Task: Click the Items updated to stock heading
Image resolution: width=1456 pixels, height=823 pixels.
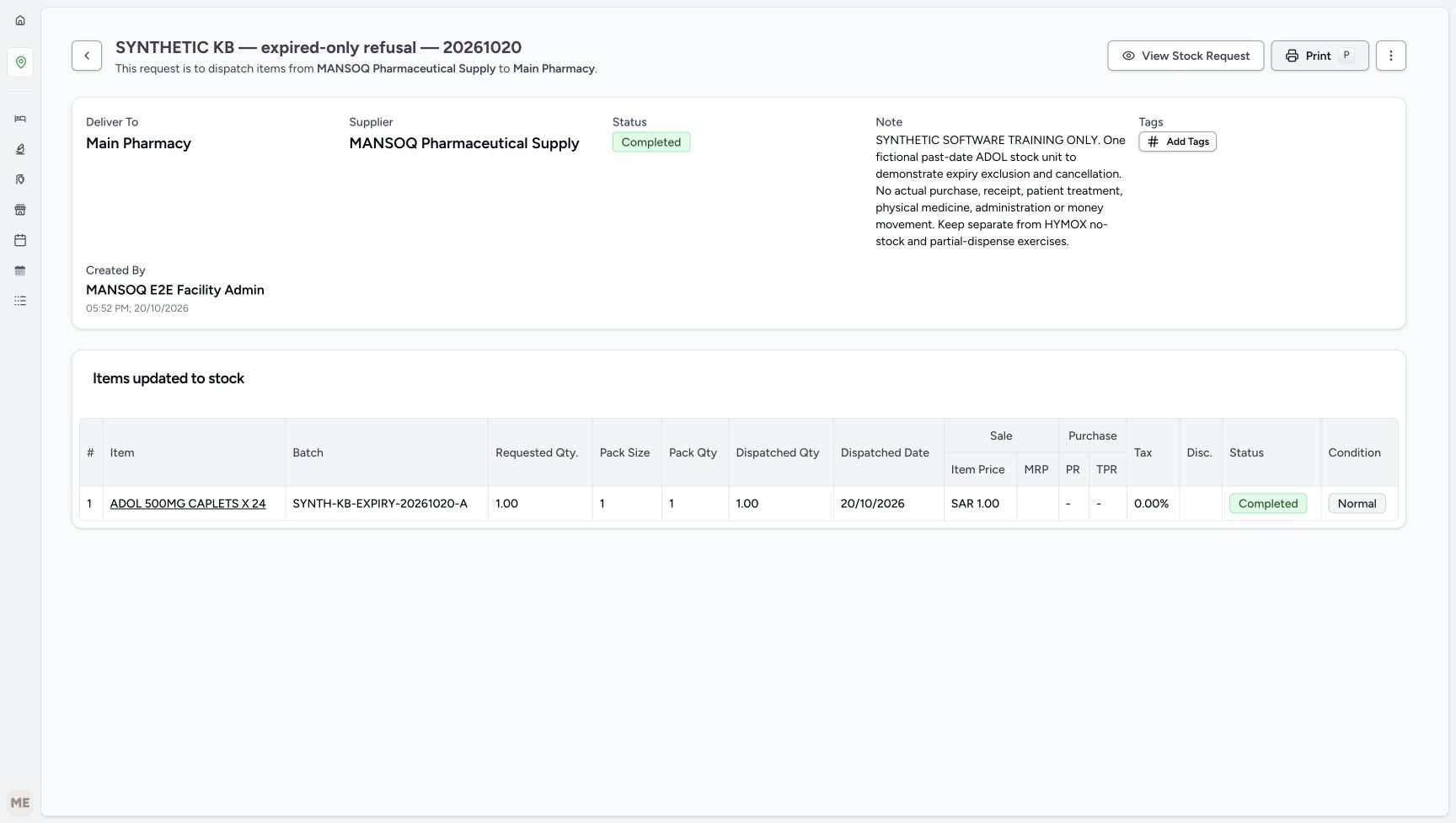Action: pos(169,378)
